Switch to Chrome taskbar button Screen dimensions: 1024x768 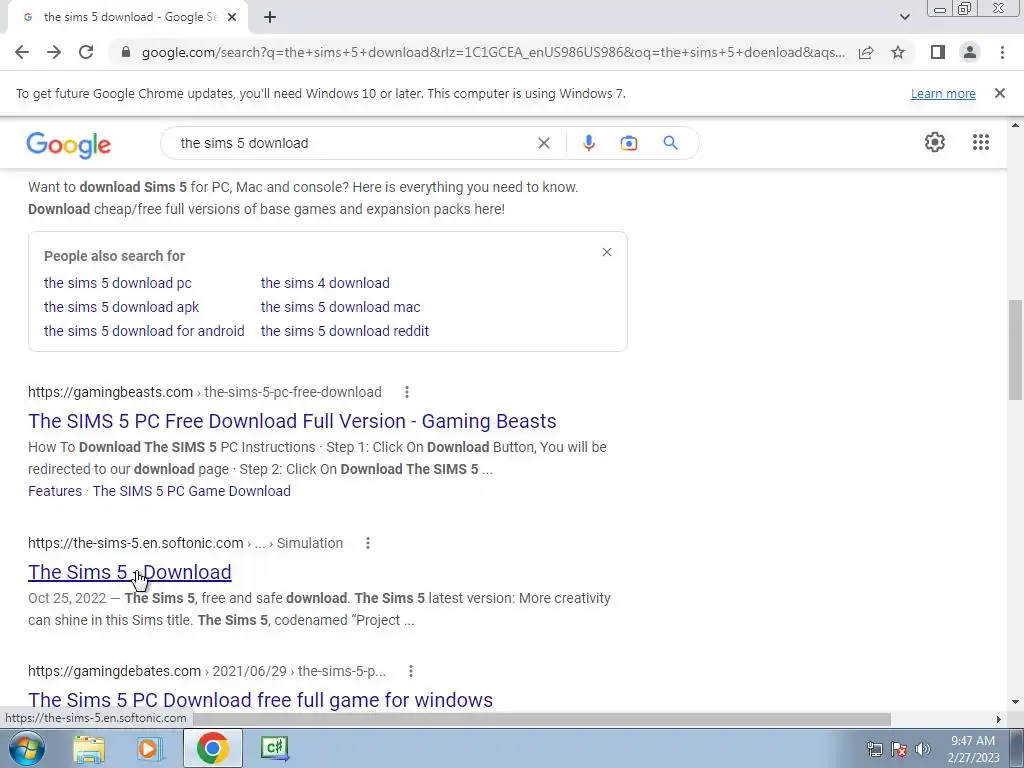212,748
